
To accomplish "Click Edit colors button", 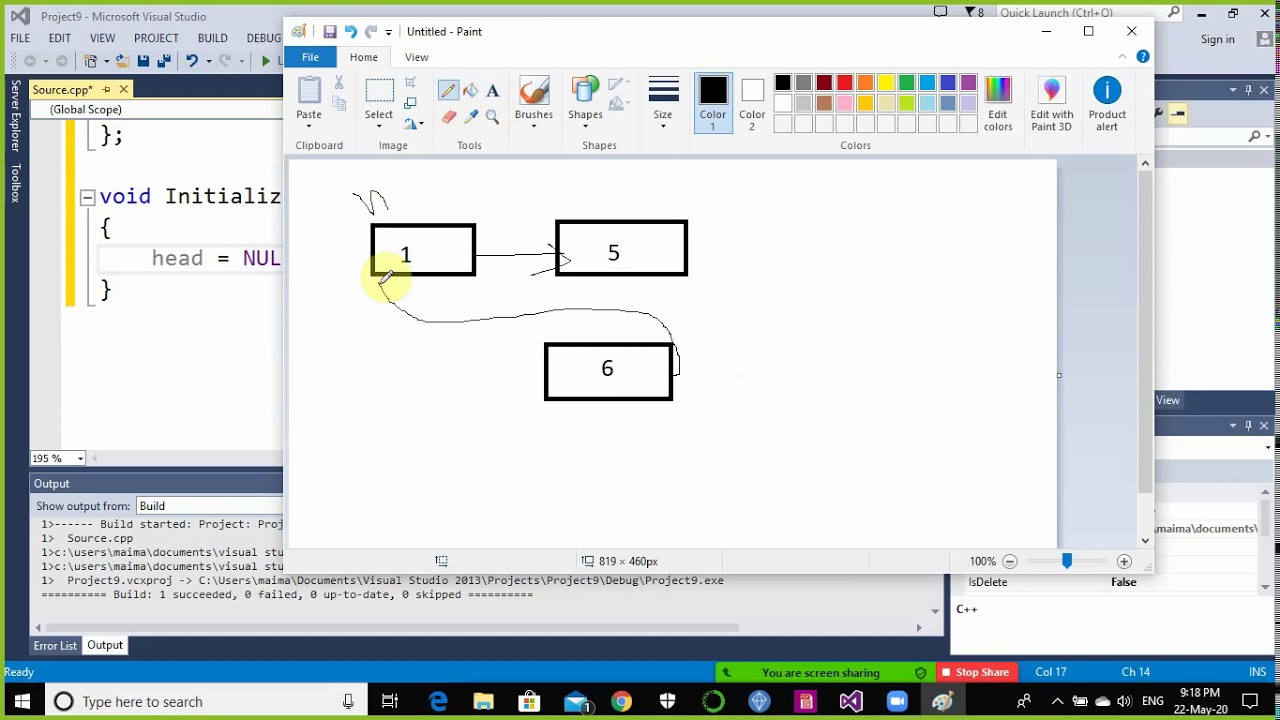I will pyautogui.click(x=998, y=104).
